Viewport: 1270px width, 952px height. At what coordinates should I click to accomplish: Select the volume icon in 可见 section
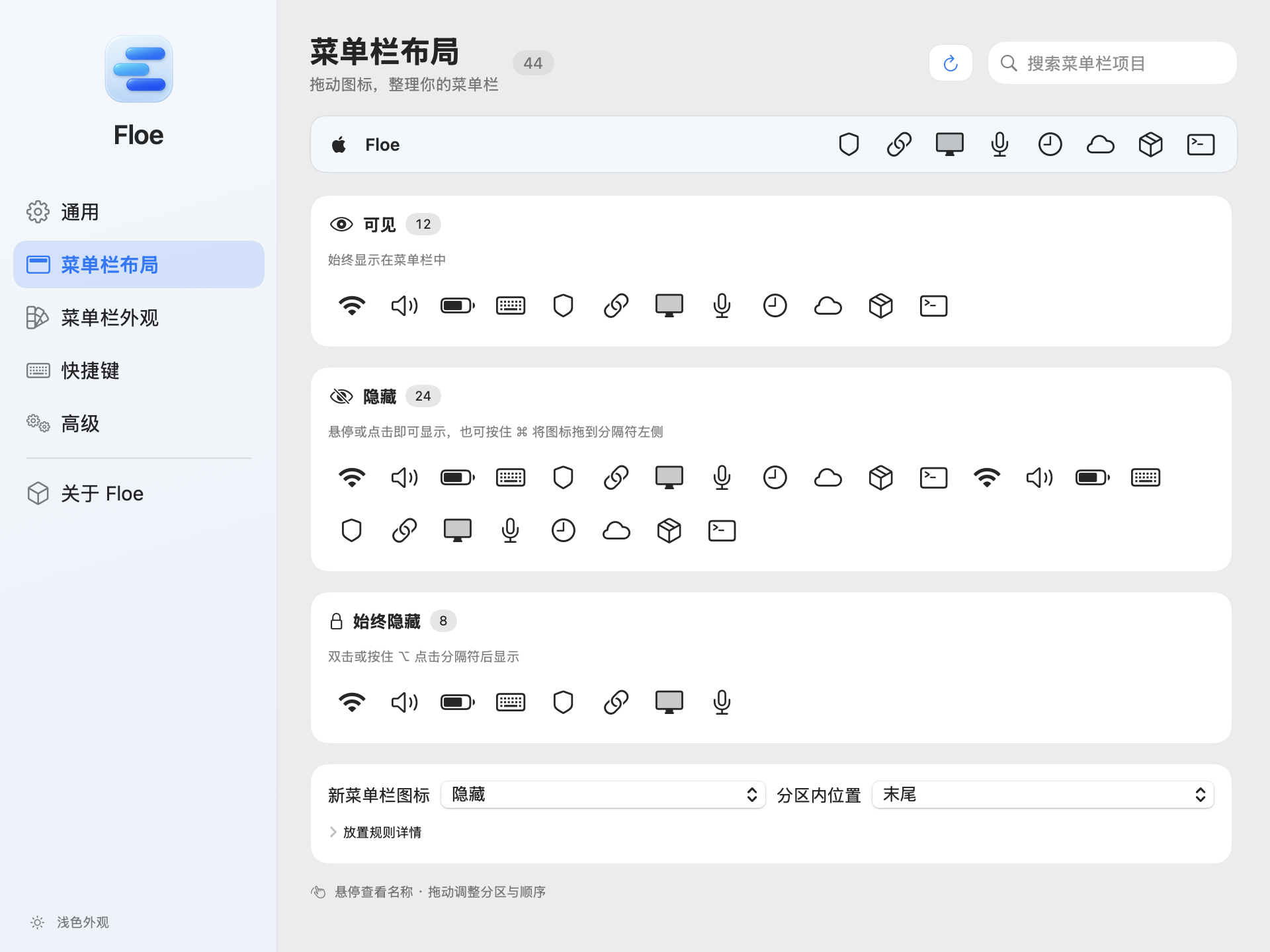405,305
